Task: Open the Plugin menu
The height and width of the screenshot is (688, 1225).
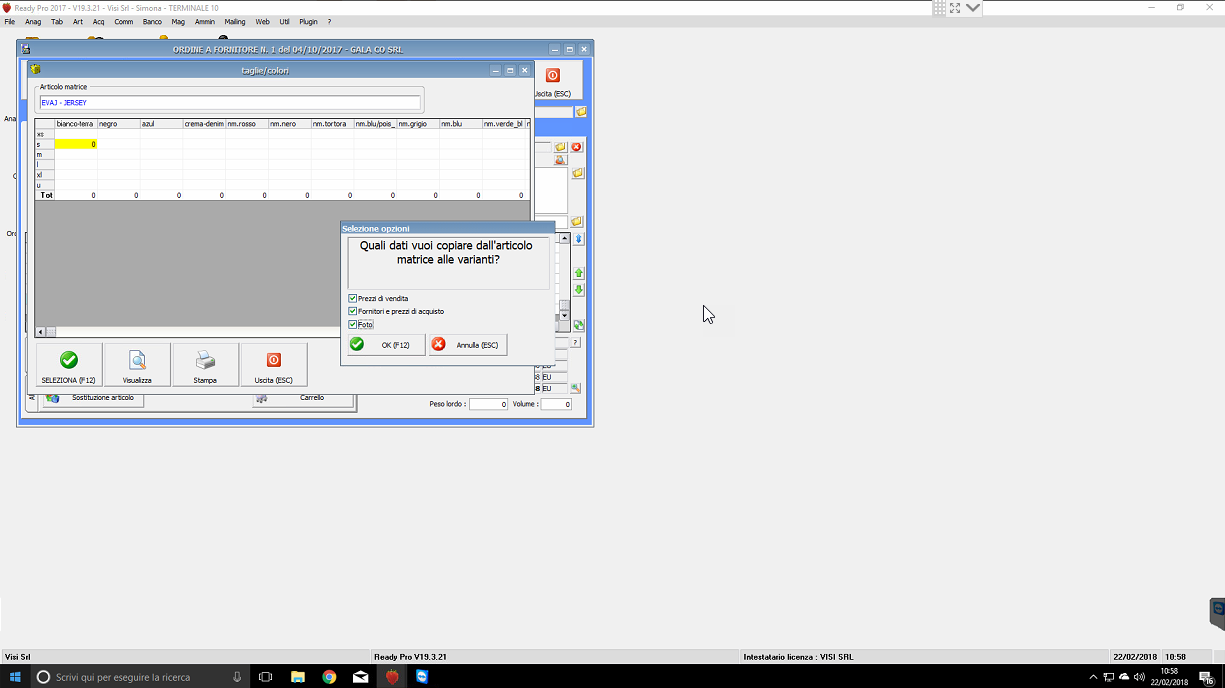Action: pos(308,21)
